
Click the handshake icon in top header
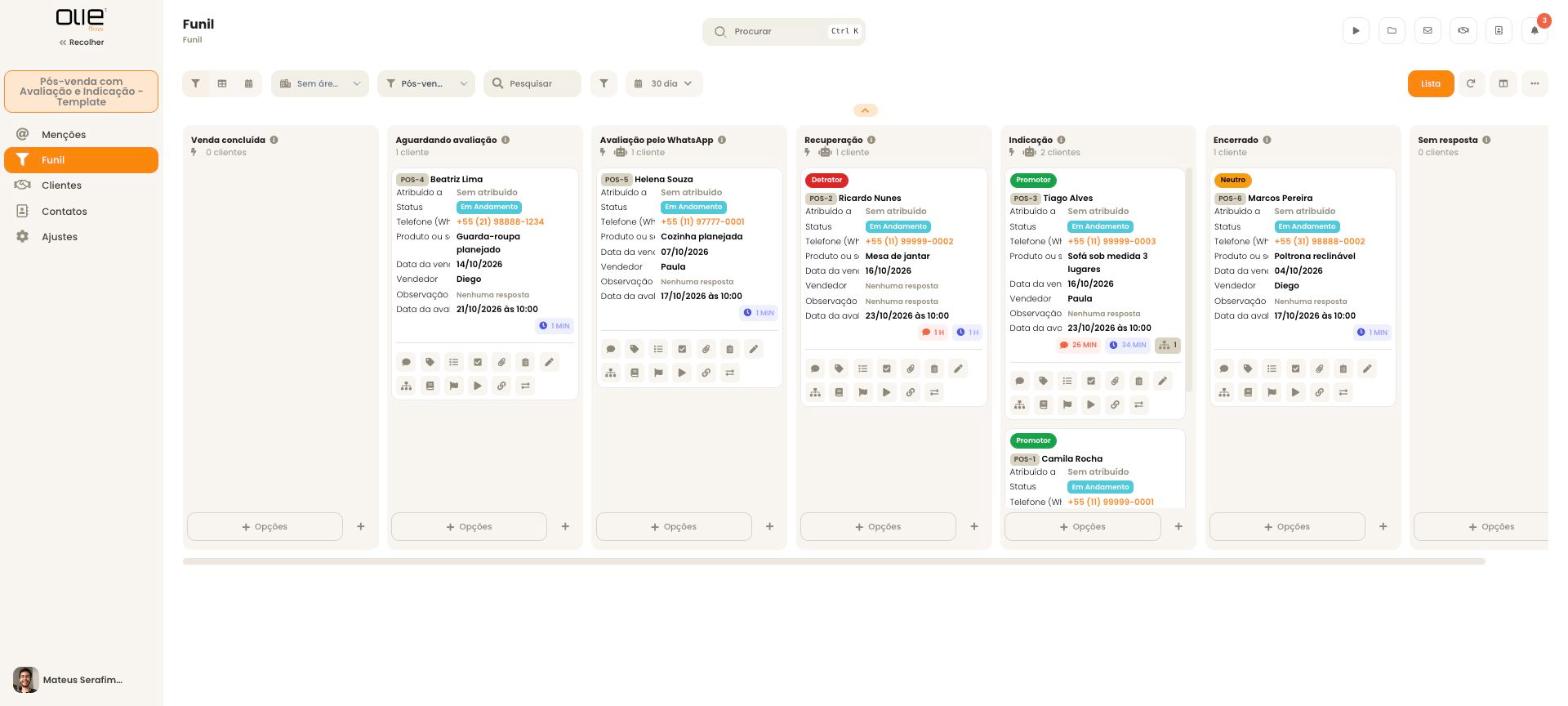point(1463,31)
